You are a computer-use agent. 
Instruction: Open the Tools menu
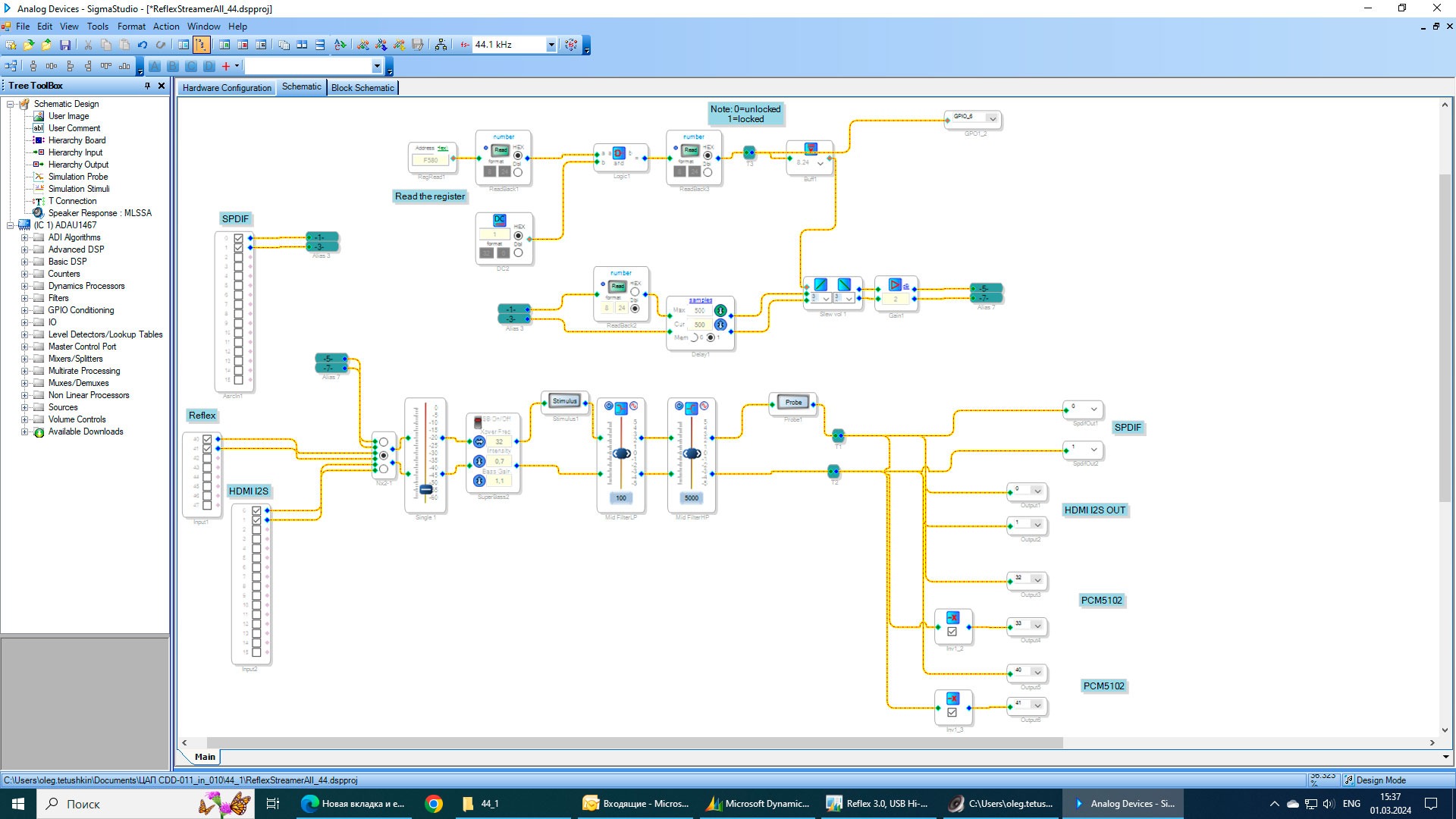pos(97,26)
